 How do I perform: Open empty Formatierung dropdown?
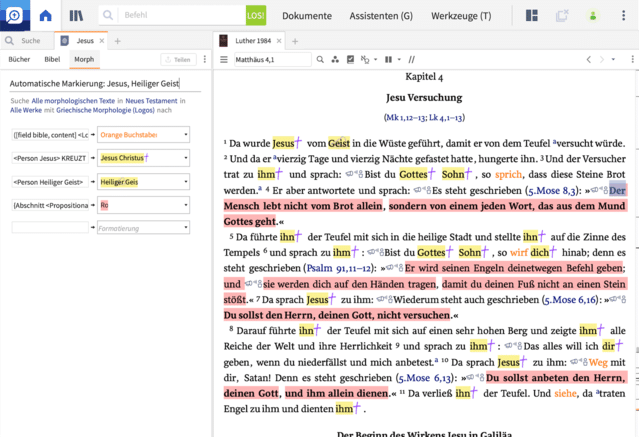point(143,228)
